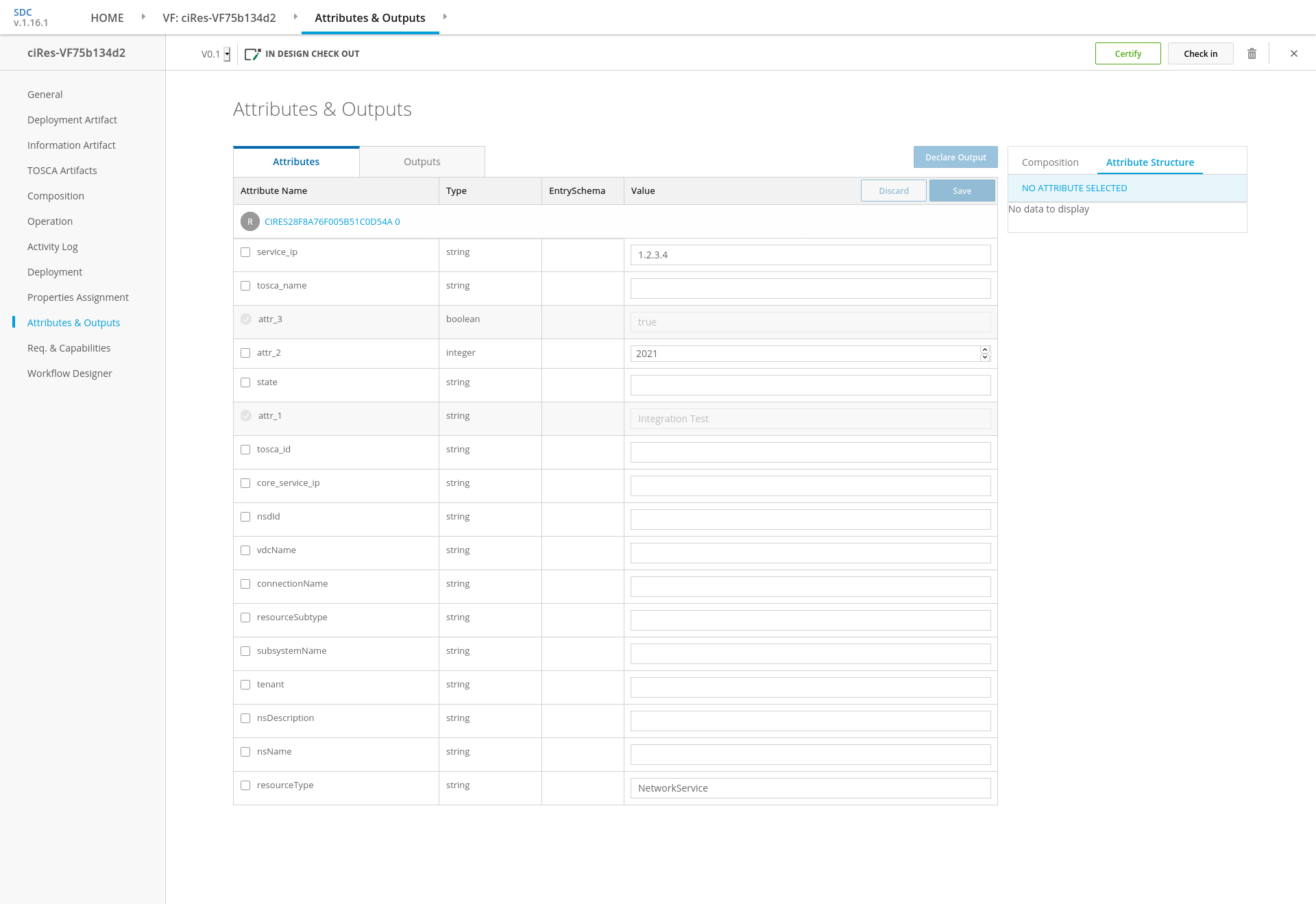Open CIRES28F8A76F005B51C0D54A 0 instance link
The height and width of the screenshot is (904, 1316).
[332, 221]
